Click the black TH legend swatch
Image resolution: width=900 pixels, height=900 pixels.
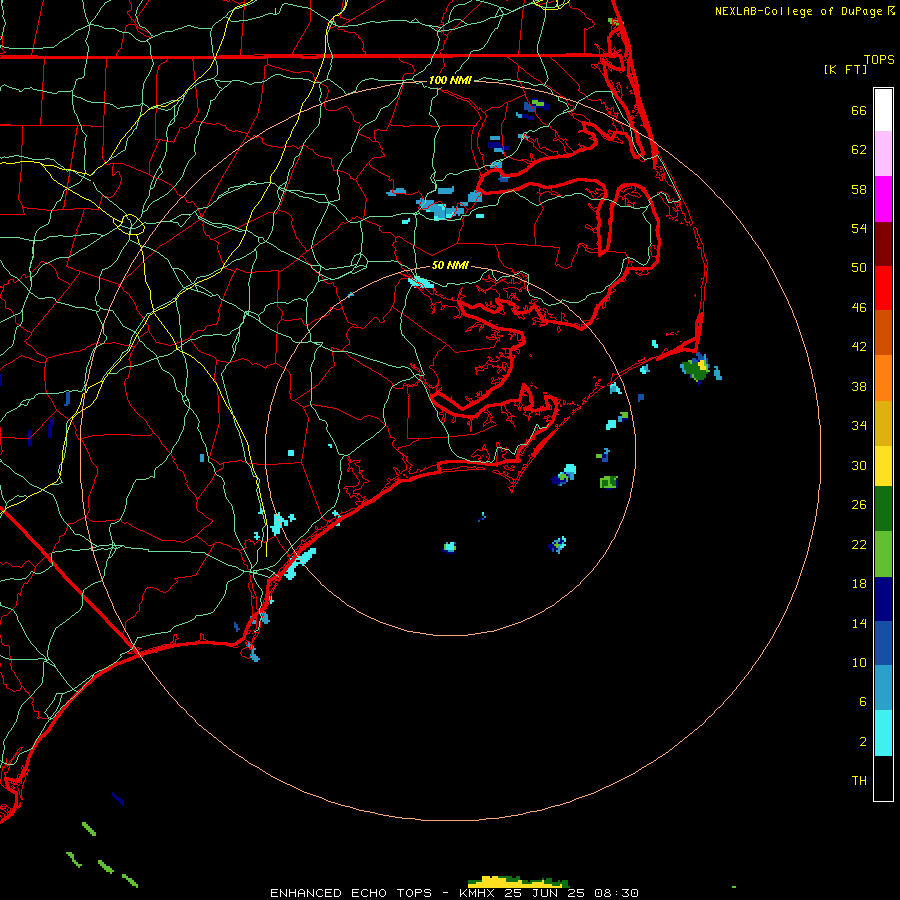[883, 778]
